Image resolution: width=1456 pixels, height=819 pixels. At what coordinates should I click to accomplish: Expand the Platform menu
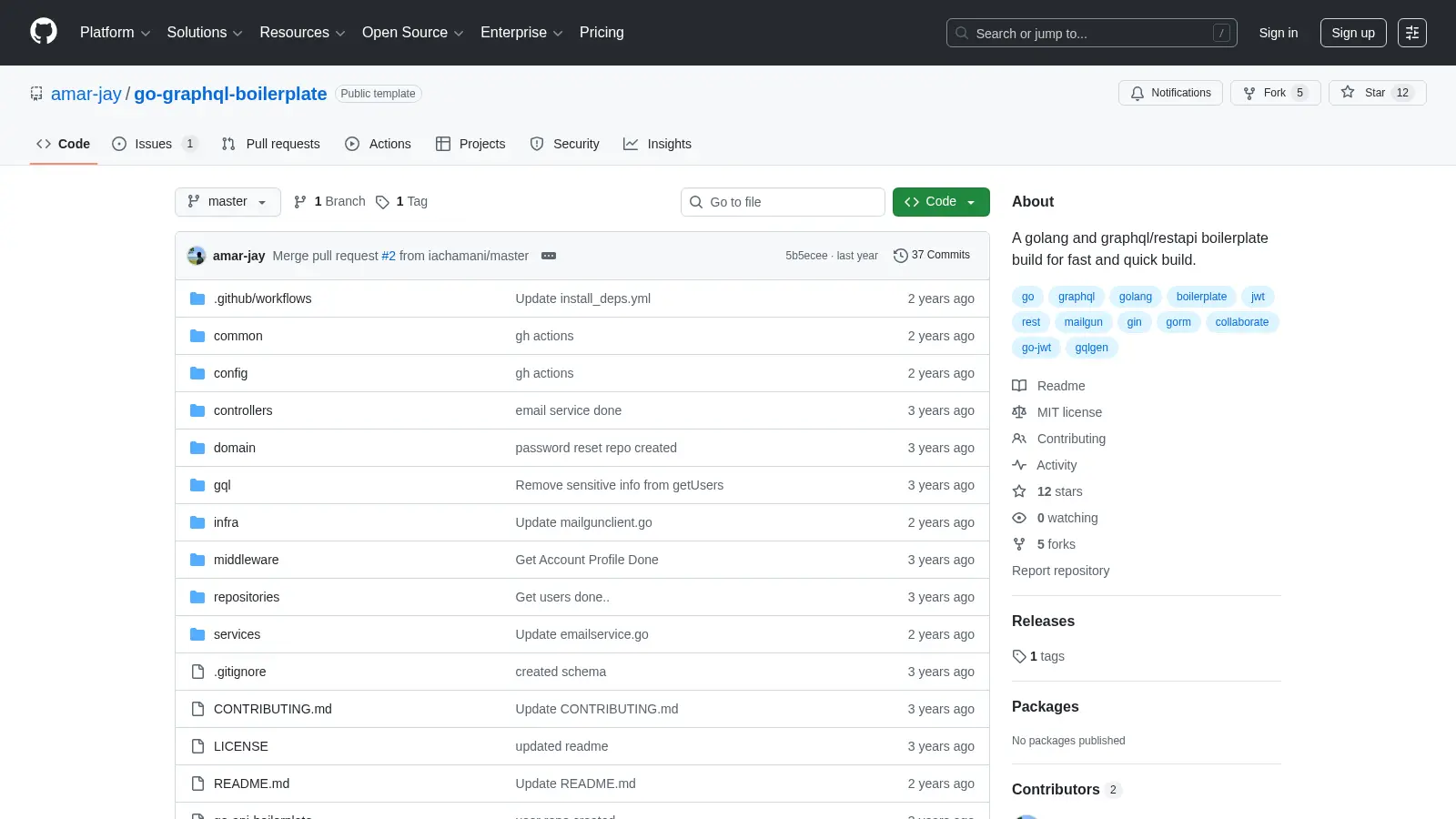(115, 33)
